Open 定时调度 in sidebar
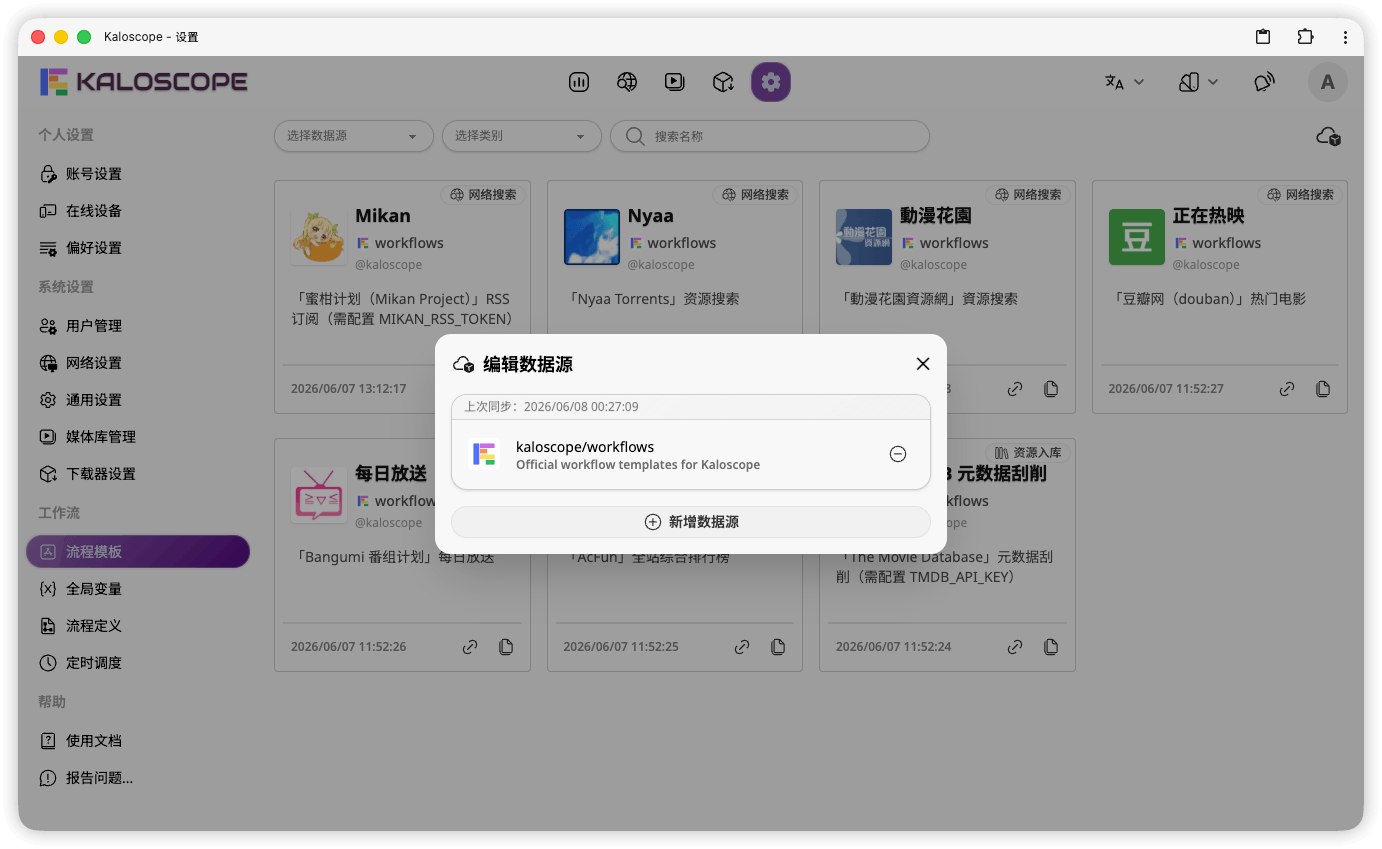The width and height of the screenshot is (1382, 849). pyautogui.click(x=138, y=663)
